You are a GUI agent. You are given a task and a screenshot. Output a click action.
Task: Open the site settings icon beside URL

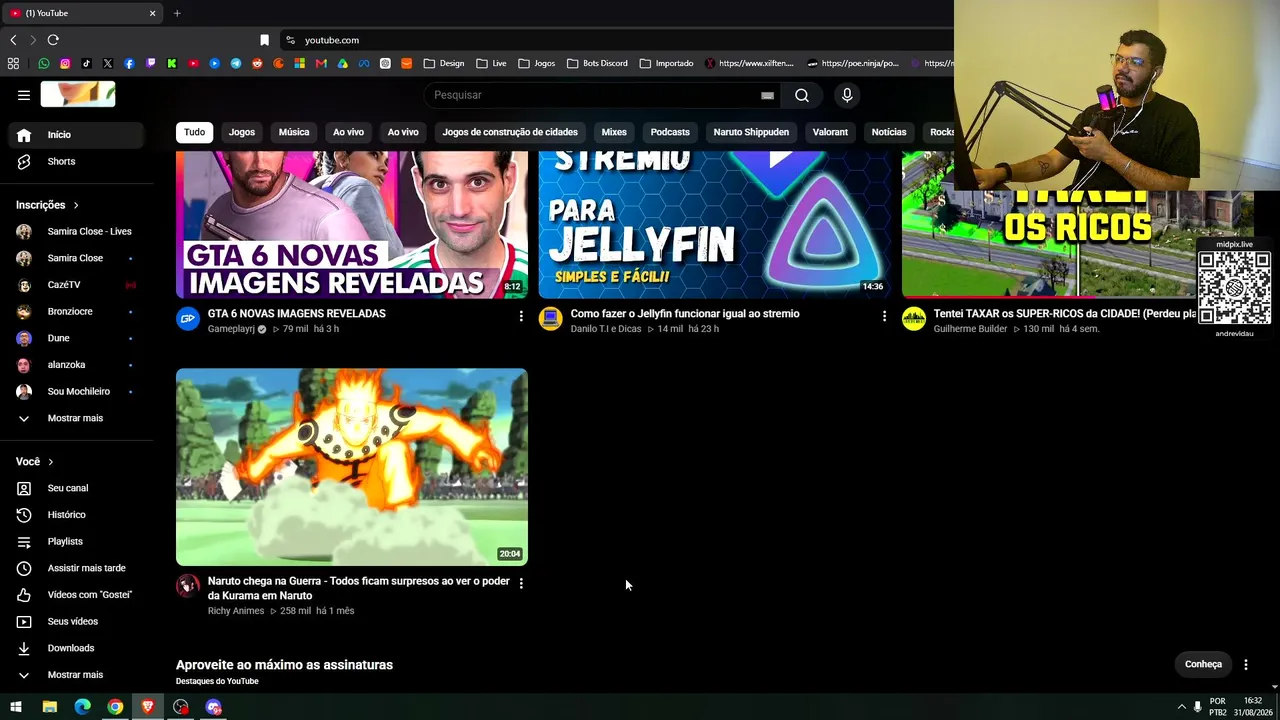[x=290, y=40]
